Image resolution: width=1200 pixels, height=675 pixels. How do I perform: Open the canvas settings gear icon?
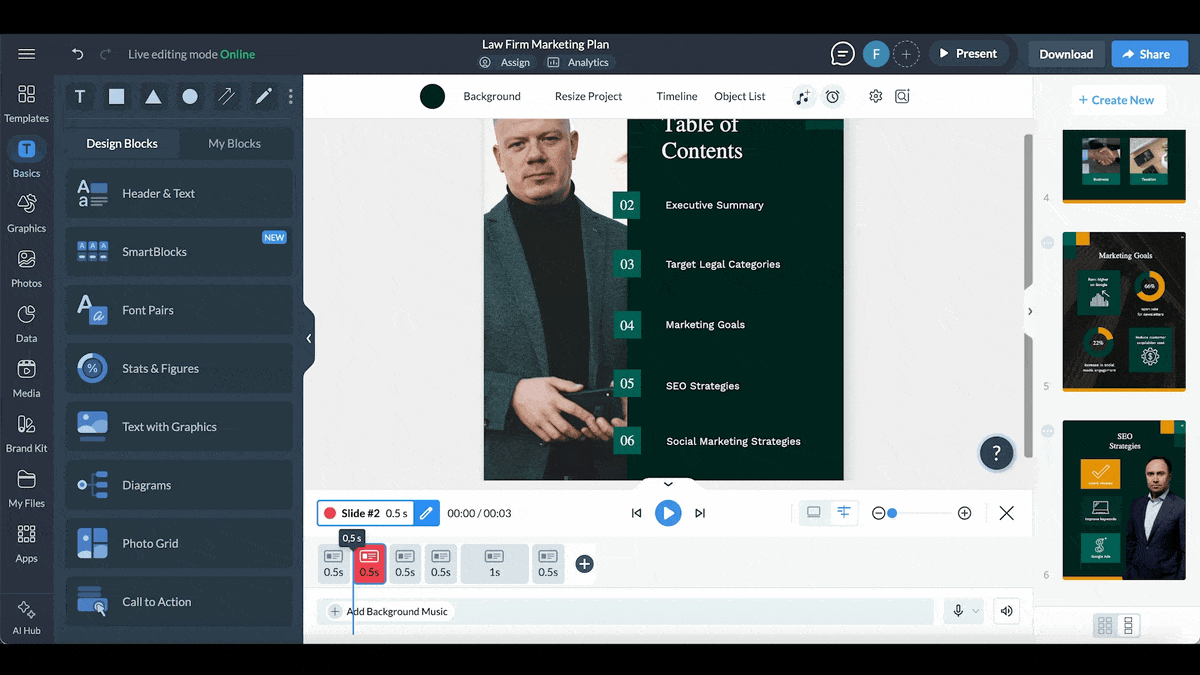(x=876, y=97)
